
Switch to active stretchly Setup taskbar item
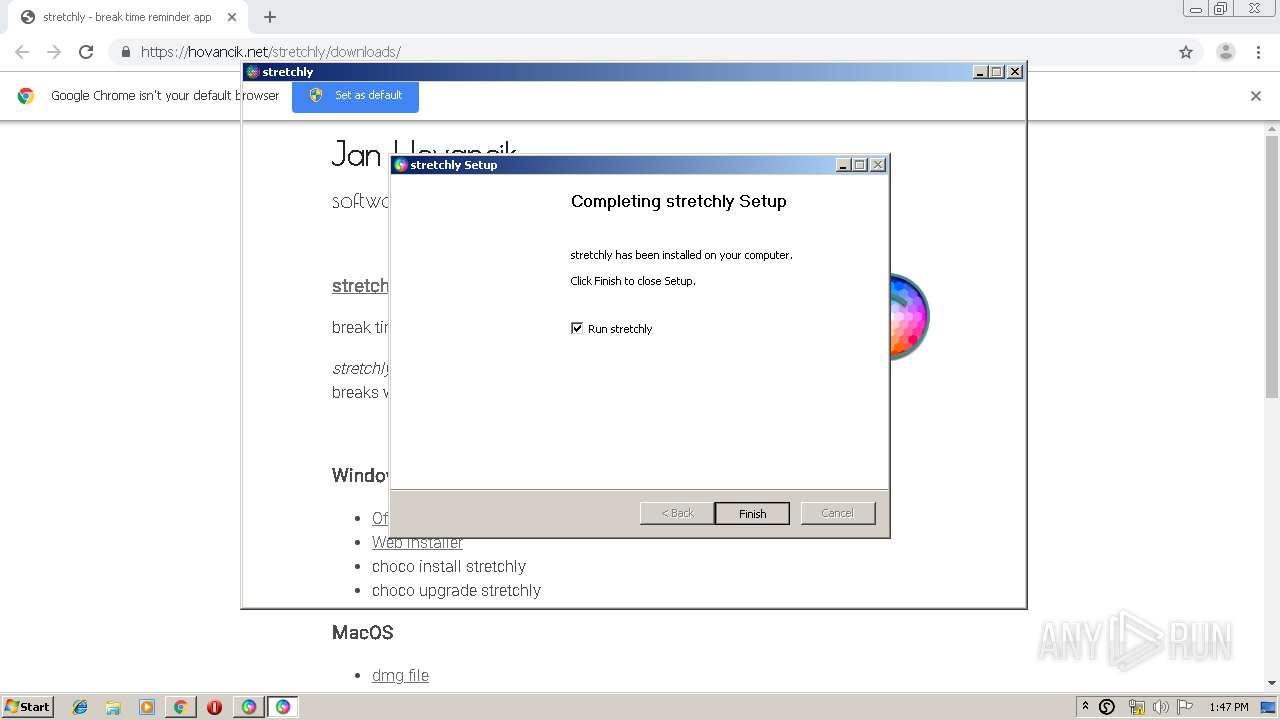[283, 707]
